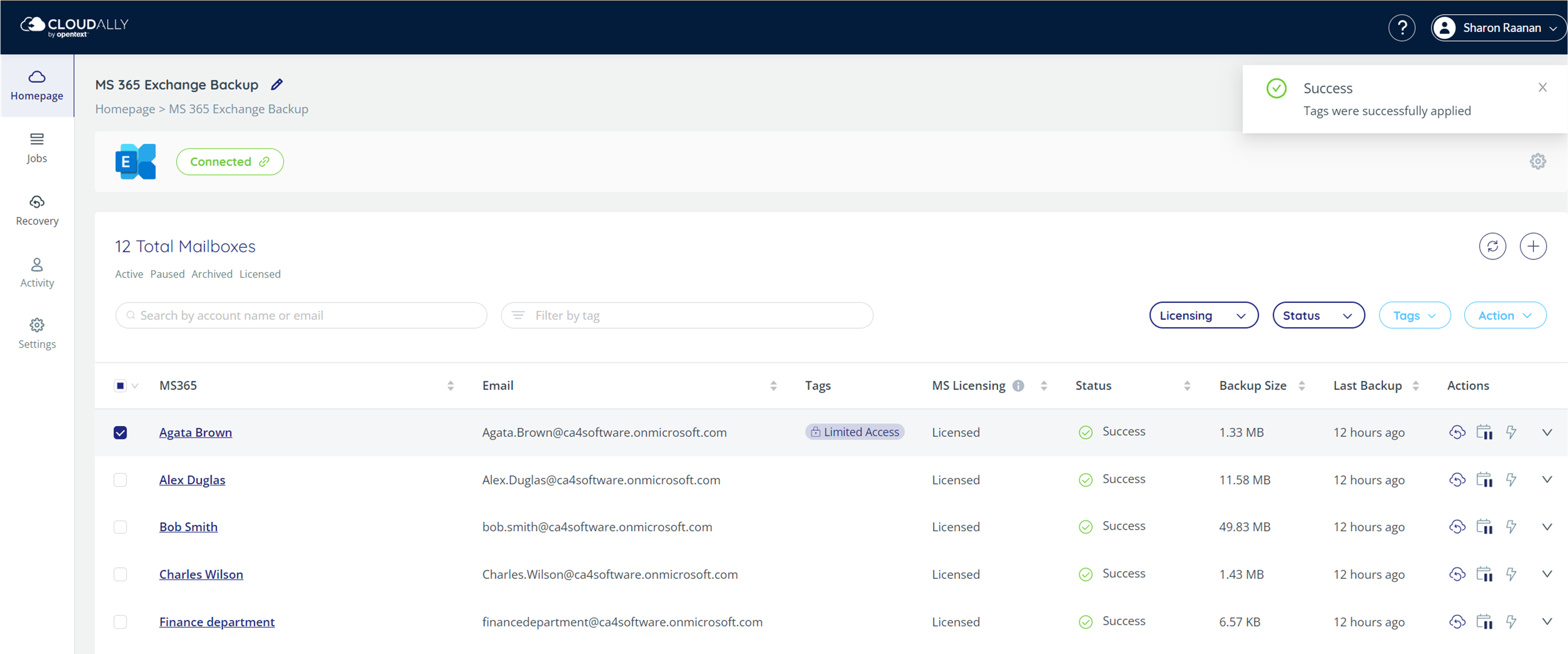The image size is (1568, 654).
Task: Toggle the select-all mailboxes checkbox
Action: 120,386
